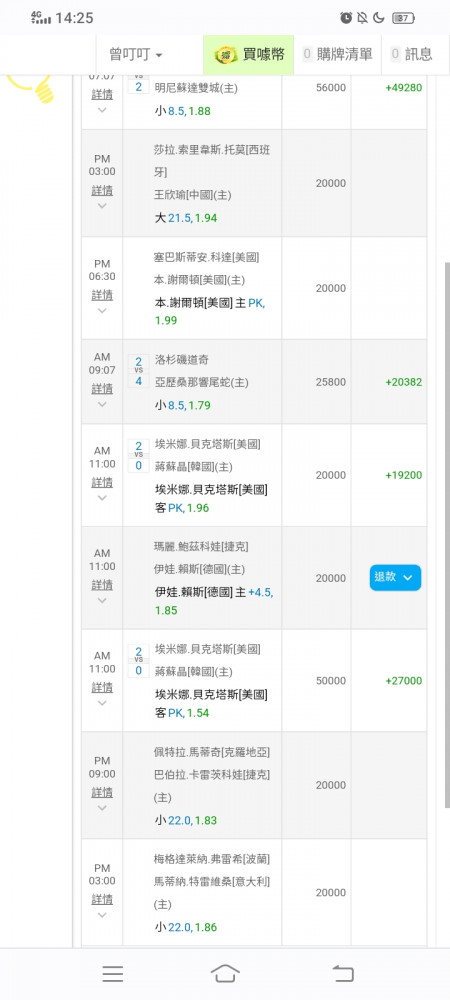450x1000 pixels.
Task: Tap the 2 vs 0 score badge at odds 1.96
Action: (138, 455)
